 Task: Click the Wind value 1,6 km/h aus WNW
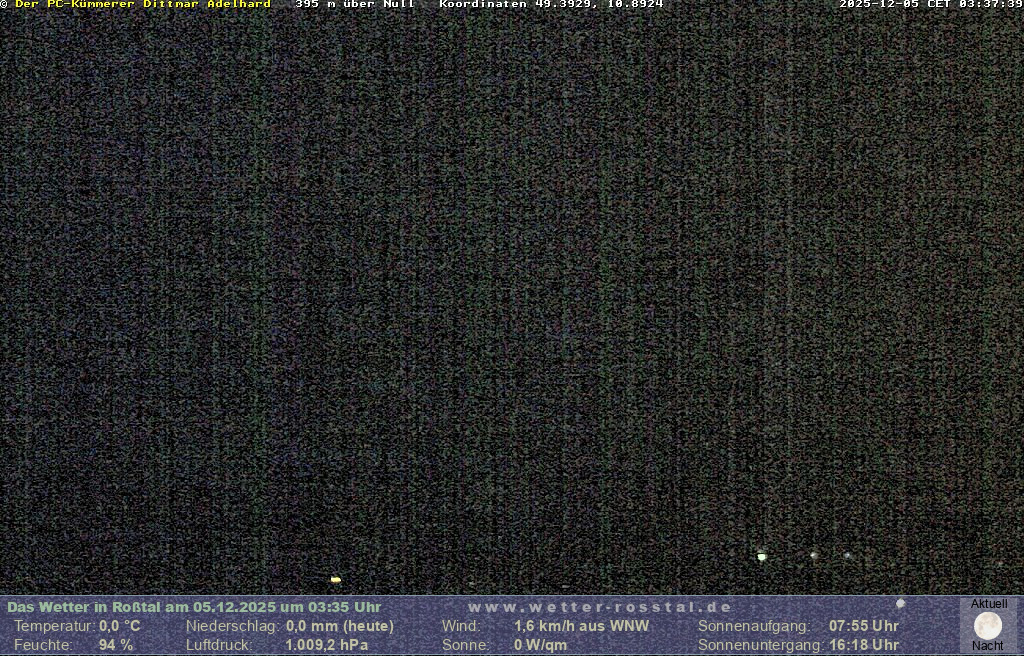pyautogui.click(x=581, y=626)
